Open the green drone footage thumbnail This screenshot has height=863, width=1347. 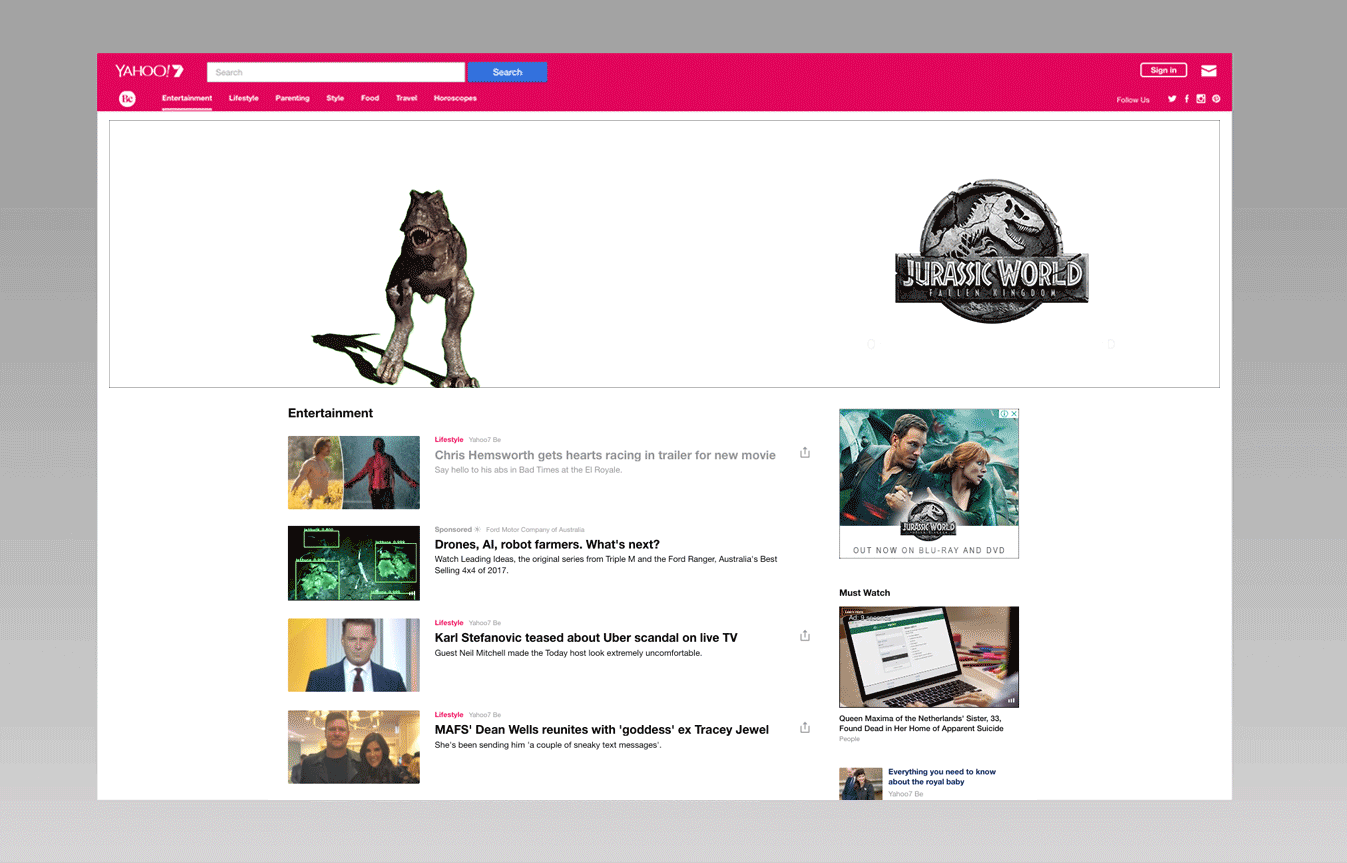coord(354,563)
